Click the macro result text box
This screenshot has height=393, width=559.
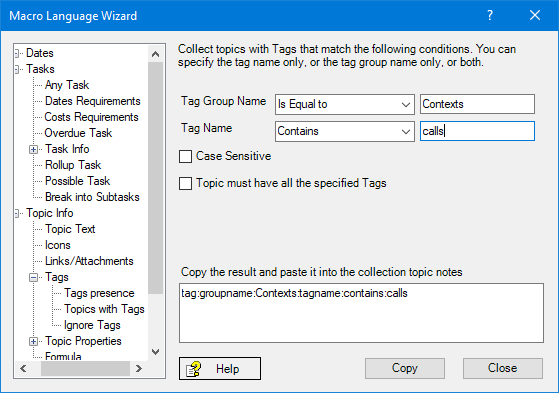click(x=361, y=313)
